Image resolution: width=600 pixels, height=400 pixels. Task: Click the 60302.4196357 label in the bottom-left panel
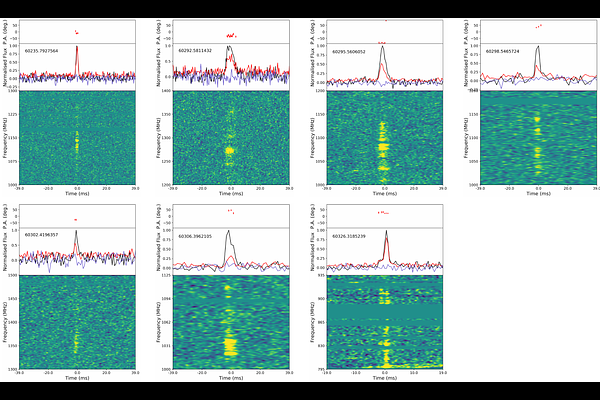(41, 235)
